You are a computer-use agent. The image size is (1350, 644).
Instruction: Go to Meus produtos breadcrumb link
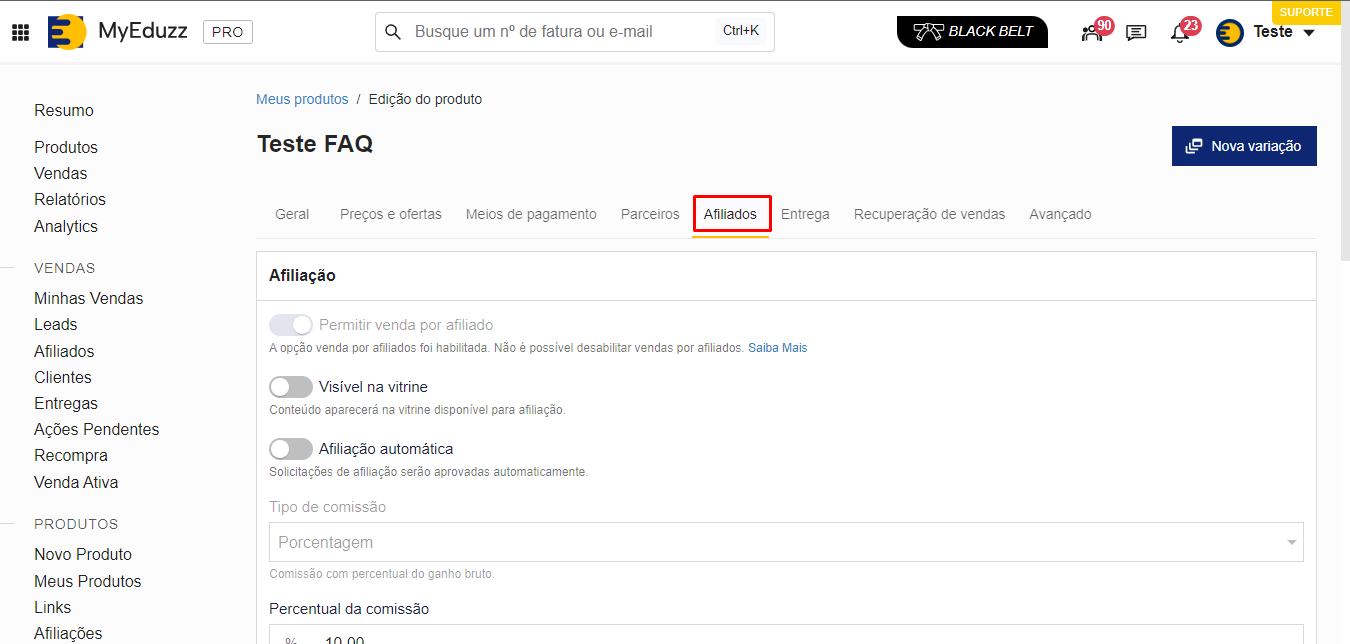tap(302, 99)
